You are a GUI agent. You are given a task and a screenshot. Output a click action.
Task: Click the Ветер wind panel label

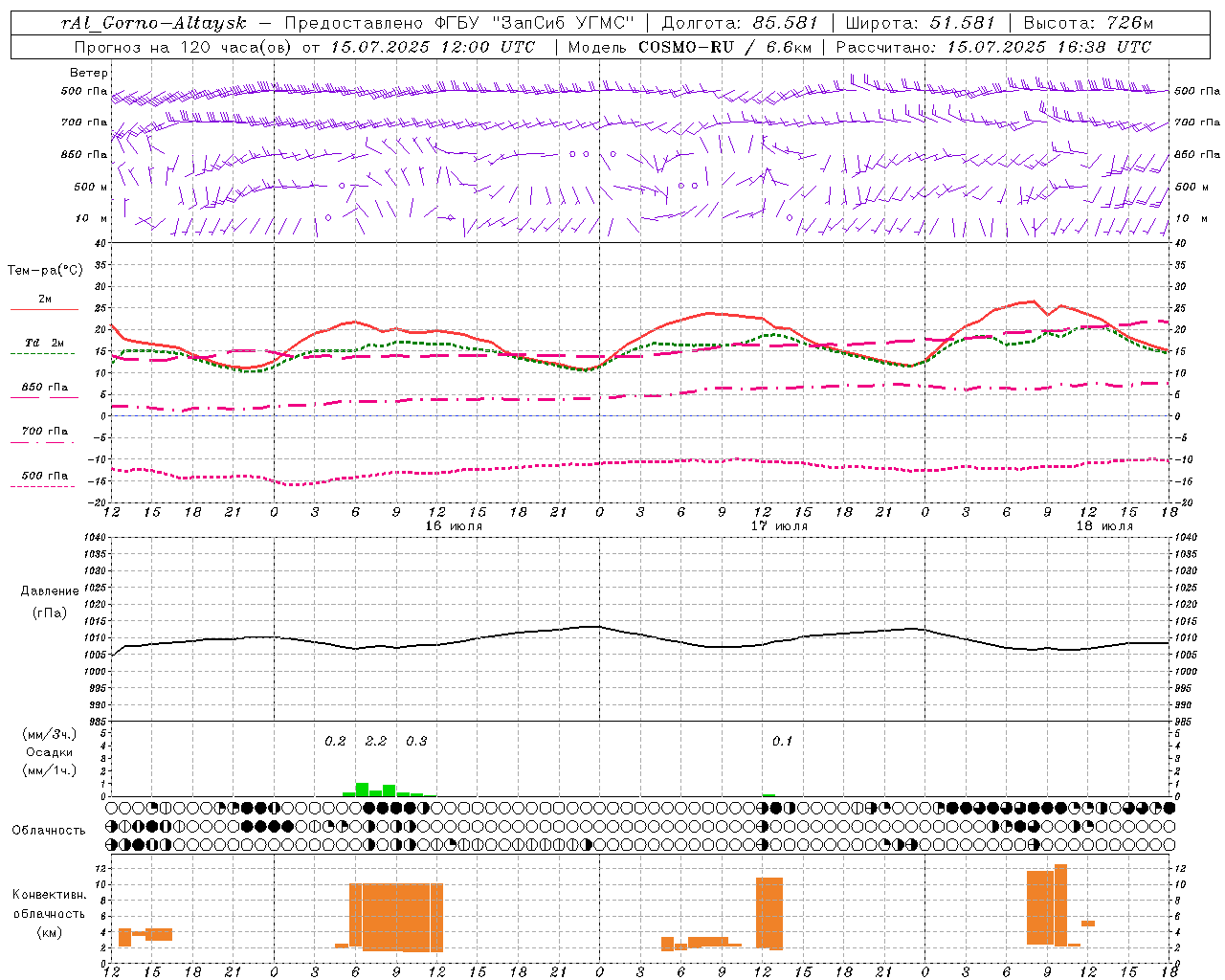click(89, 73)
